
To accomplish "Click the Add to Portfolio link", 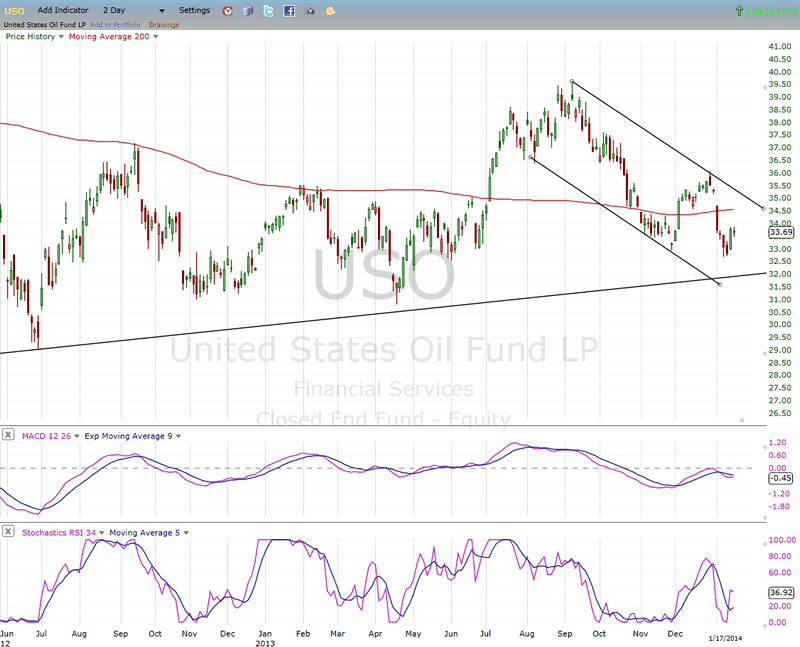I will point(117,23).
